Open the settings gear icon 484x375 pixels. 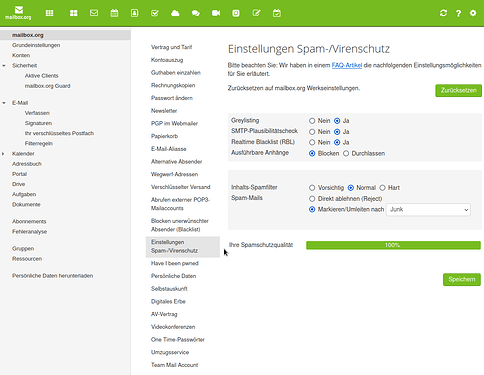click(473, 13)
